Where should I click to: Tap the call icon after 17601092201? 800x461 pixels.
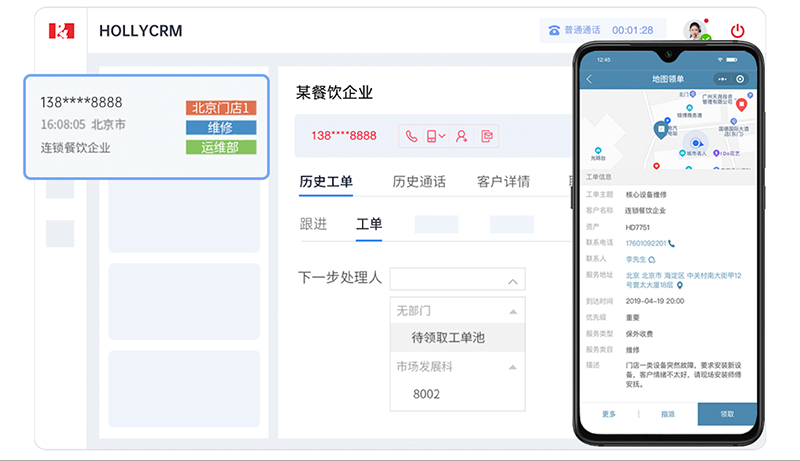pyautogui.click(x=671, y=244)
